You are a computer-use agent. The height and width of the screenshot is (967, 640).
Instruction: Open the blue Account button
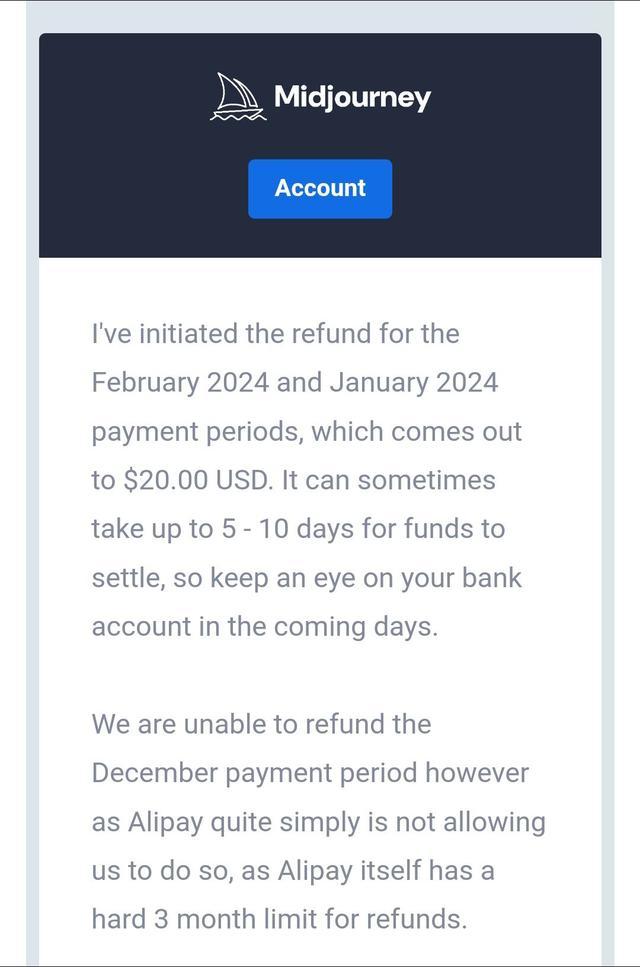pyautogui.click(x=320, y=188)
